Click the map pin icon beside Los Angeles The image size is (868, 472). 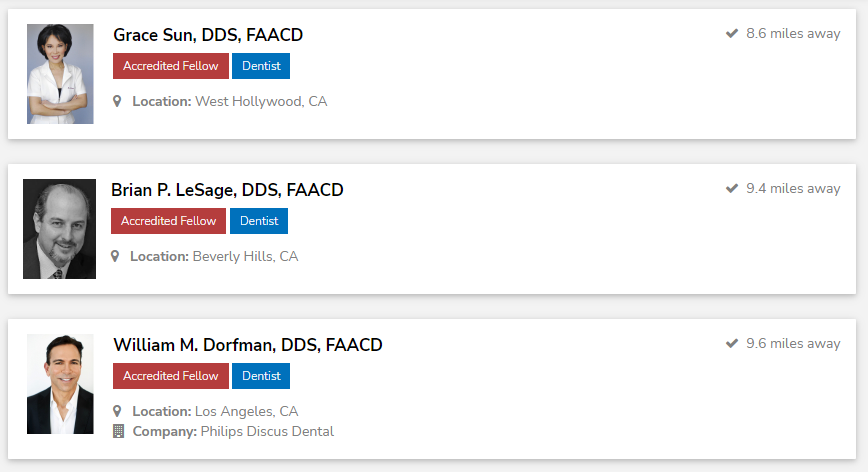point(117,411)
